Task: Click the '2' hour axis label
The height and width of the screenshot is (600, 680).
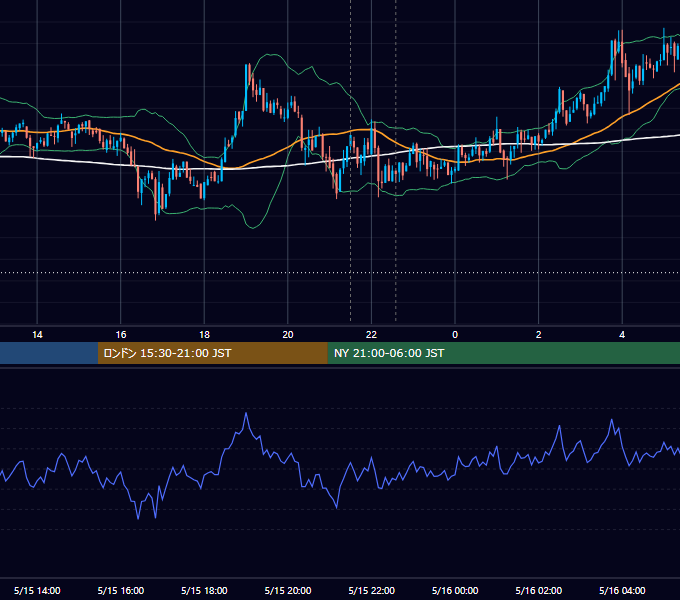Action: coord(538,335)
